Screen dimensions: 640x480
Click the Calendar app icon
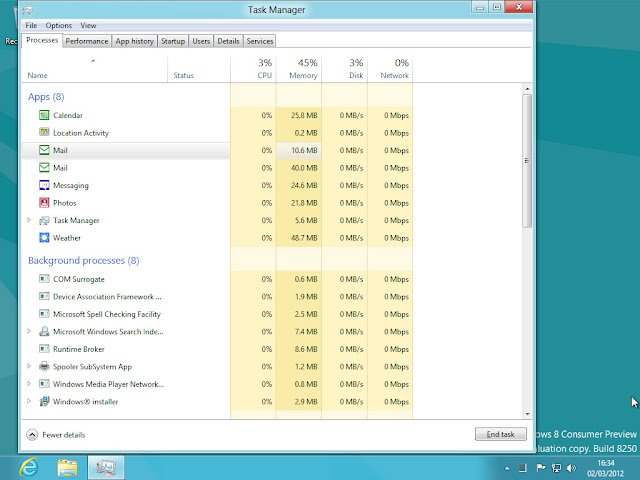coord(44,115)
